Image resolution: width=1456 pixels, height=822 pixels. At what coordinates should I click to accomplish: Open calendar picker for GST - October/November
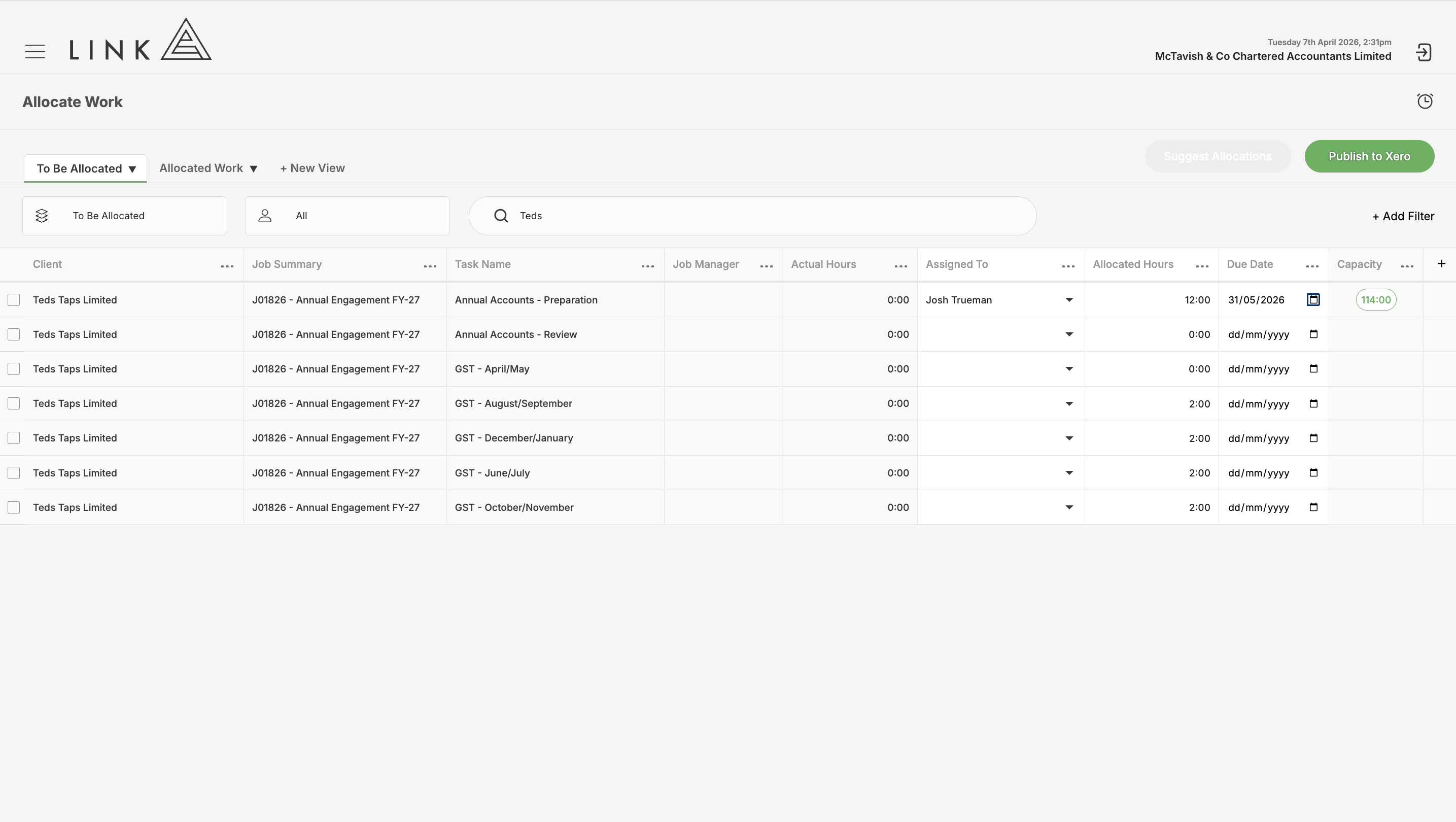tap(1313, 507)
